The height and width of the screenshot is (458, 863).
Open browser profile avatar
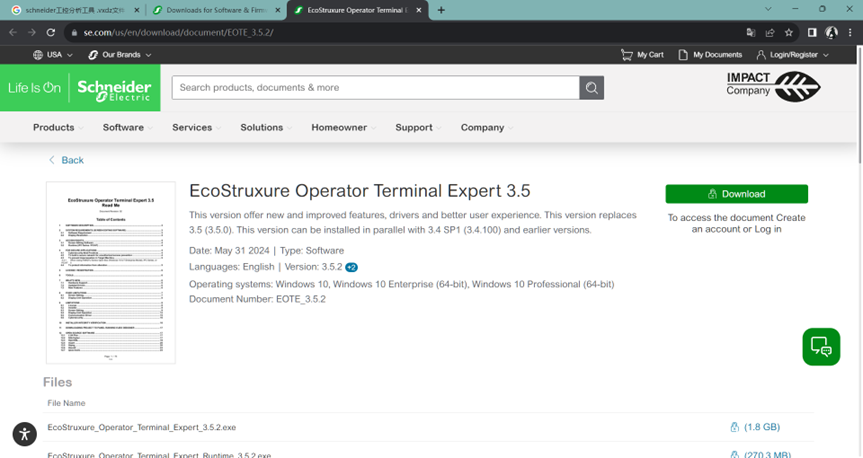coord(831,32)
